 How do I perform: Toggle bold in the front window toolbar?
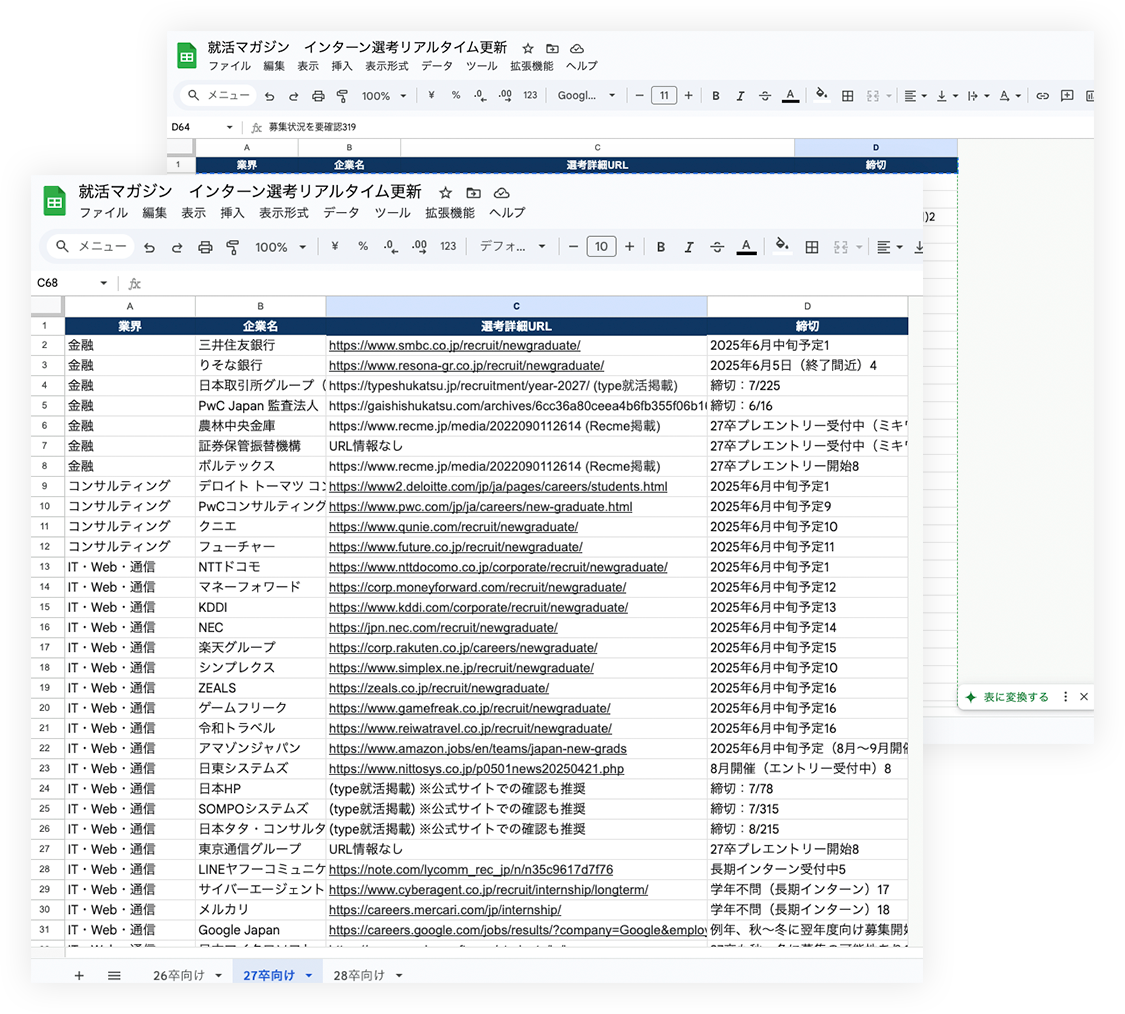(661, 247)
